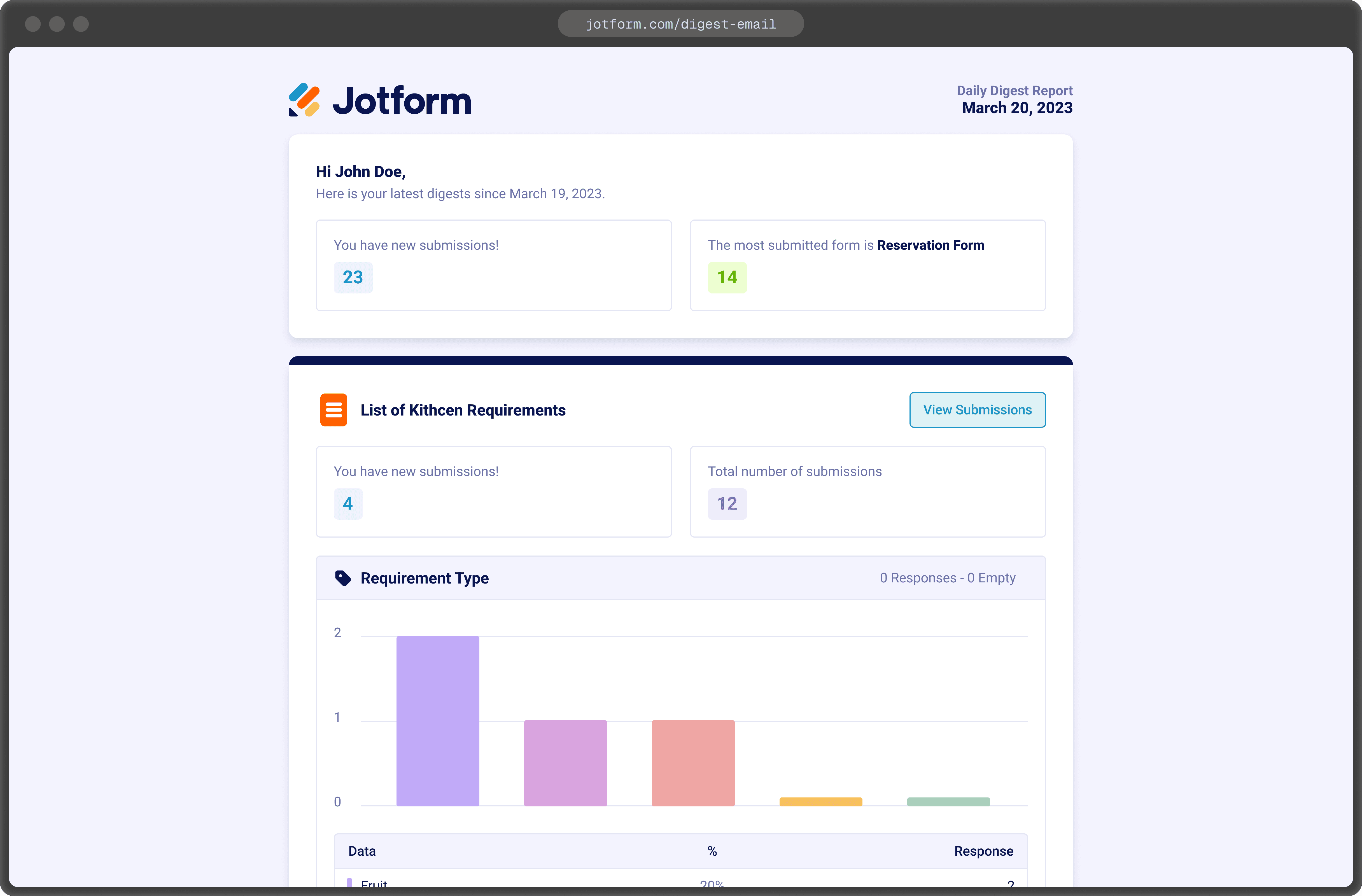The image size is (1362, 896).
Task: Click the percent column header
Action: click(712, 851)
